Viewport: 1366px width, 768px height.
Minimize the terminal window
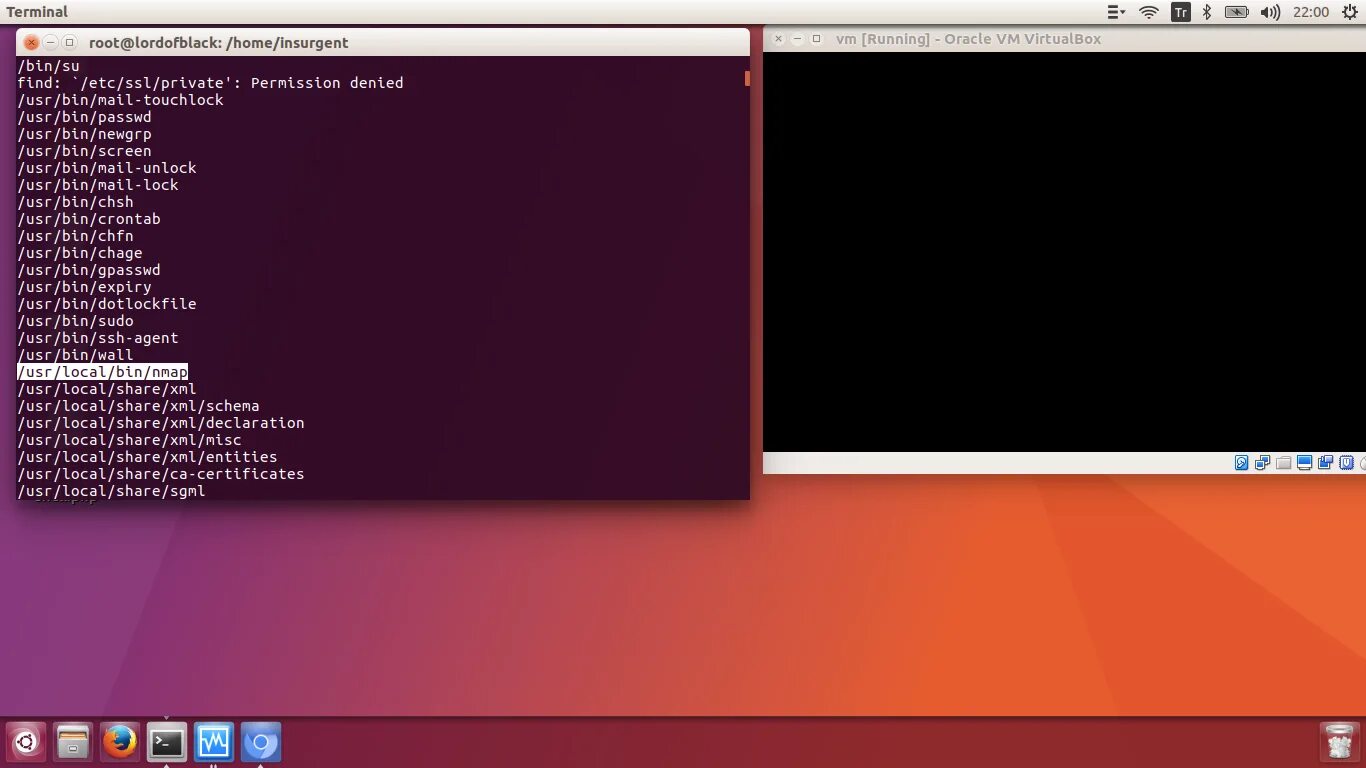pyautogui.click(x=50, y=42)
